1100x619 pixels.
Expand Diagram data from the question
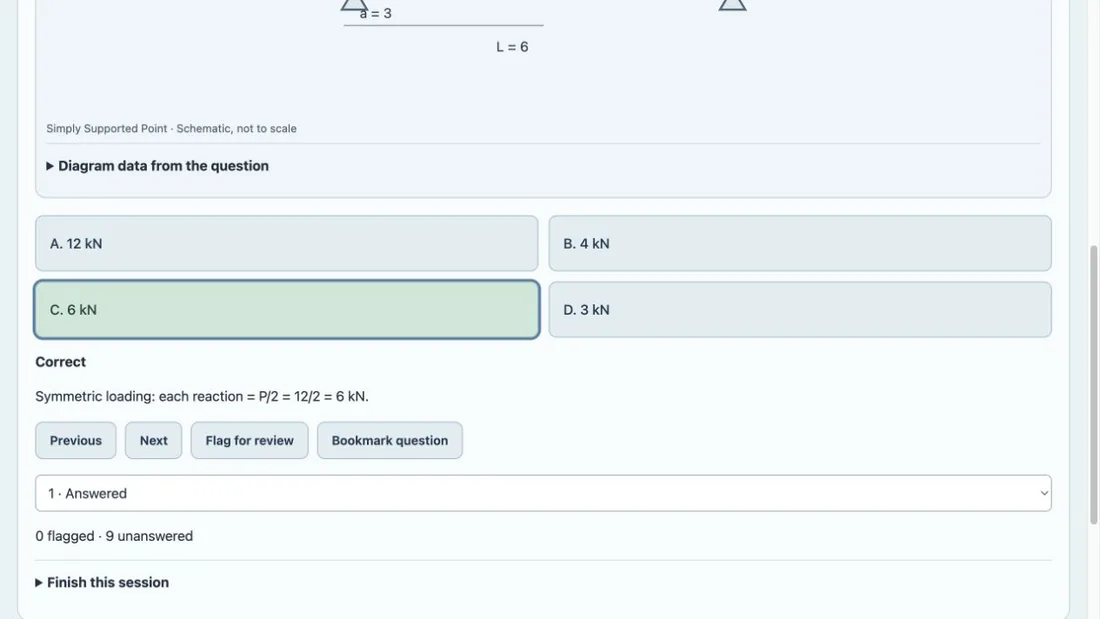pos(157,166)
